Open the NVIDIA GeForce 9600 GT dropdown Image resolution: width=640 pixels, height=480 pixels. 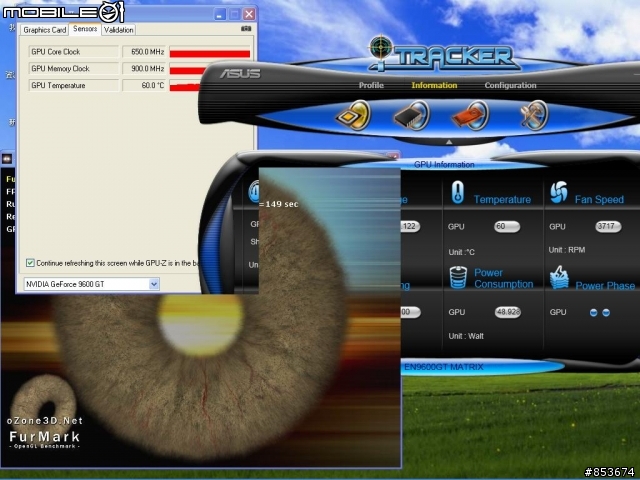click(x=154, y=284)
